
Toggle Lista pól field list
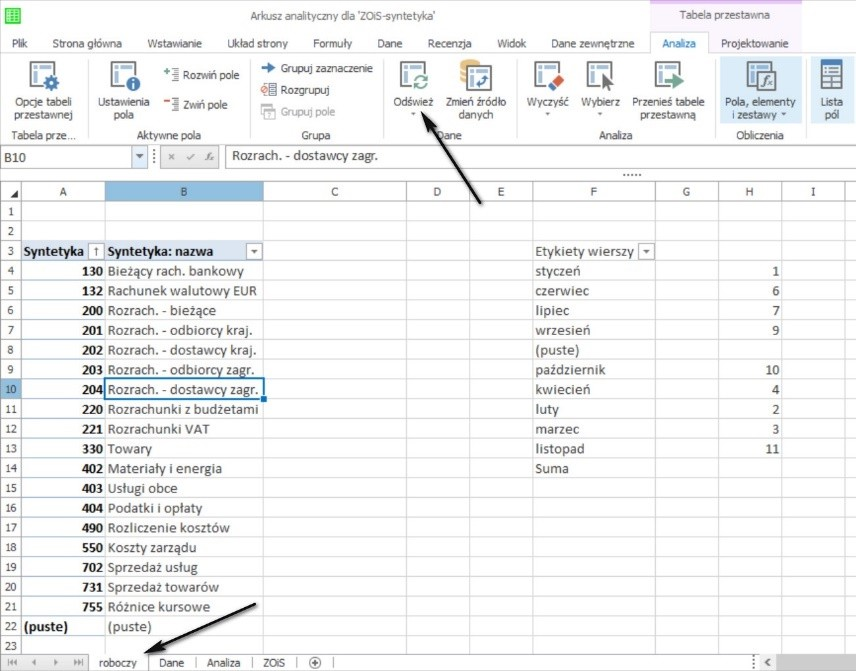[x=831, y=91]
